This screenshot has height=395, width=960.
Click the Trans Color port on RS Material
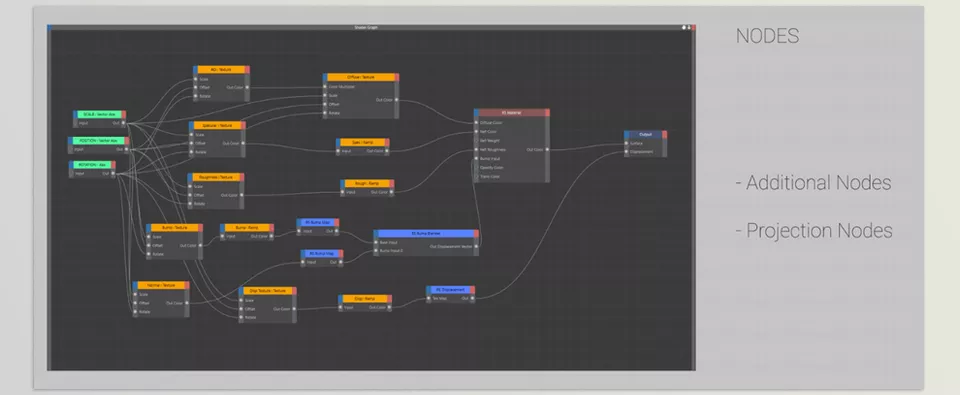click(x=476, y=176)
